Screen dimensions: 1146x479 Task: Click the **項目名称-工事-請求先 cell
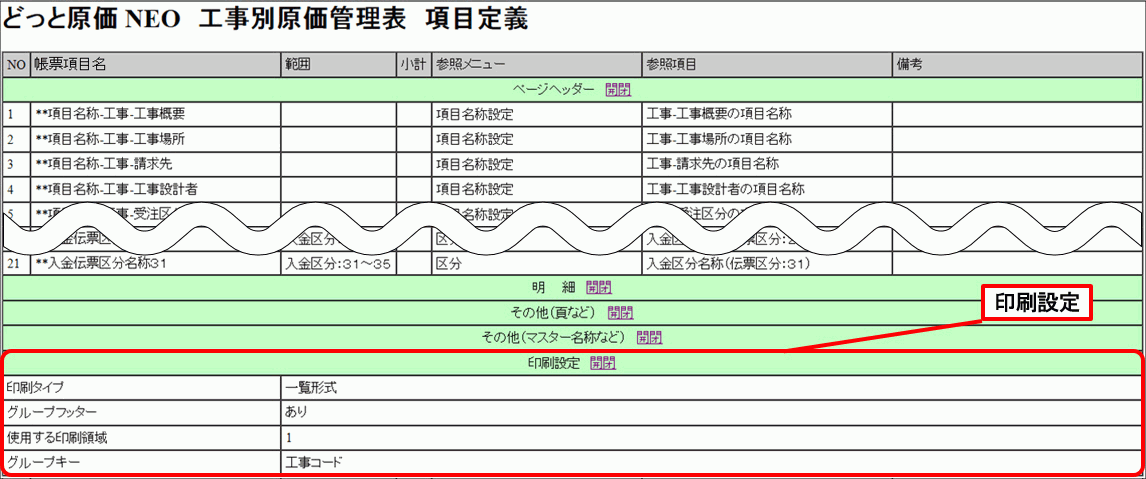pyautogui.click(x=155, y=164)
